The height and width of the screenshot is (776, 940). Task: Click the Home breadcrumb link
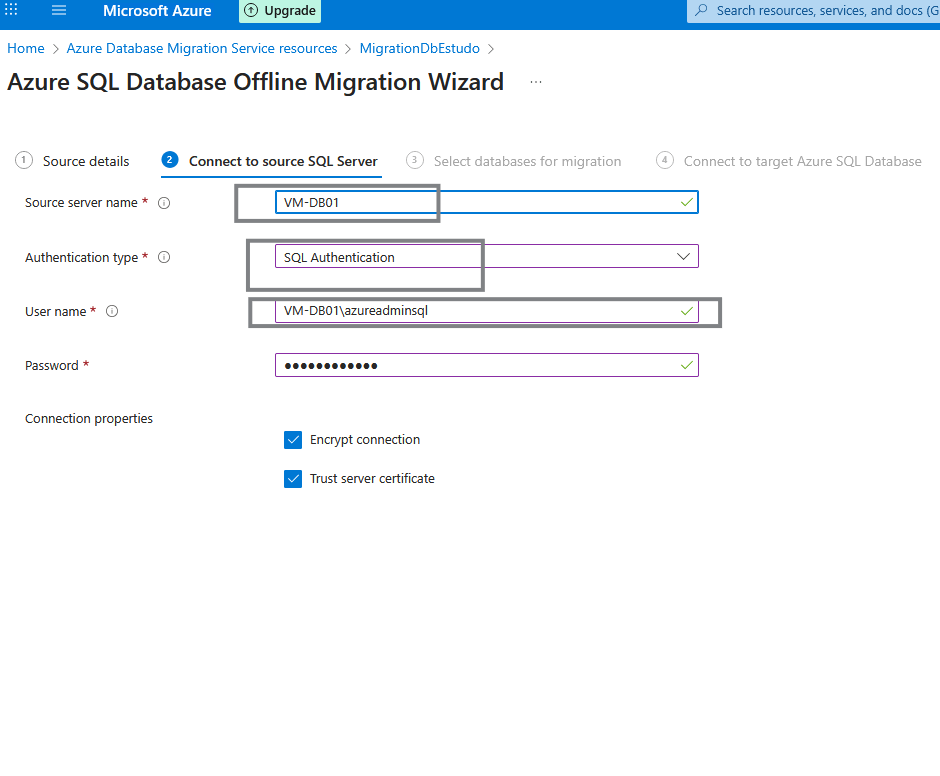coord(26,48)
